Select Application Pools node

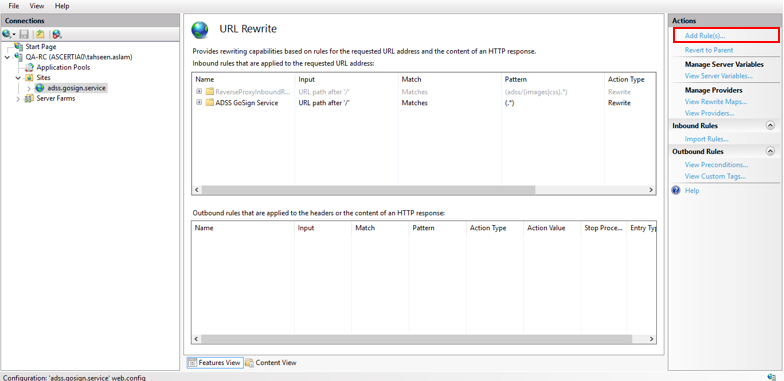pos(63,68)
